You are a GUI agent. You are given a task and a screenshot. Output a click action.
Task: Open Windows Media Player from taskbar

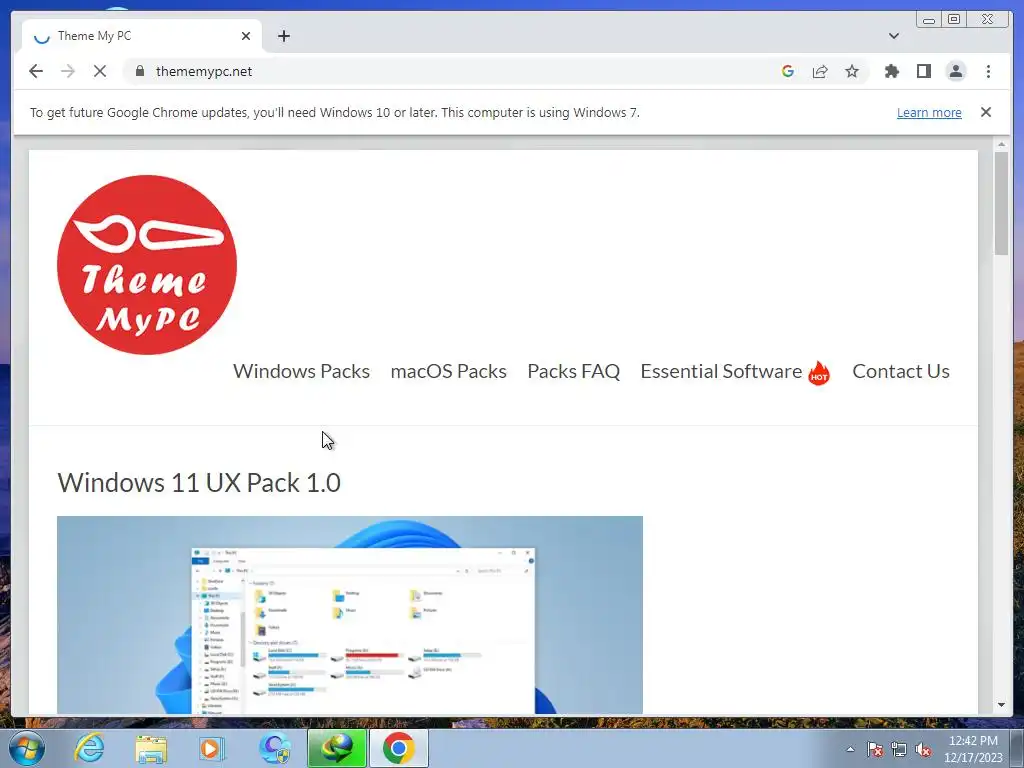pyautogui.click(x=212, y=748)
